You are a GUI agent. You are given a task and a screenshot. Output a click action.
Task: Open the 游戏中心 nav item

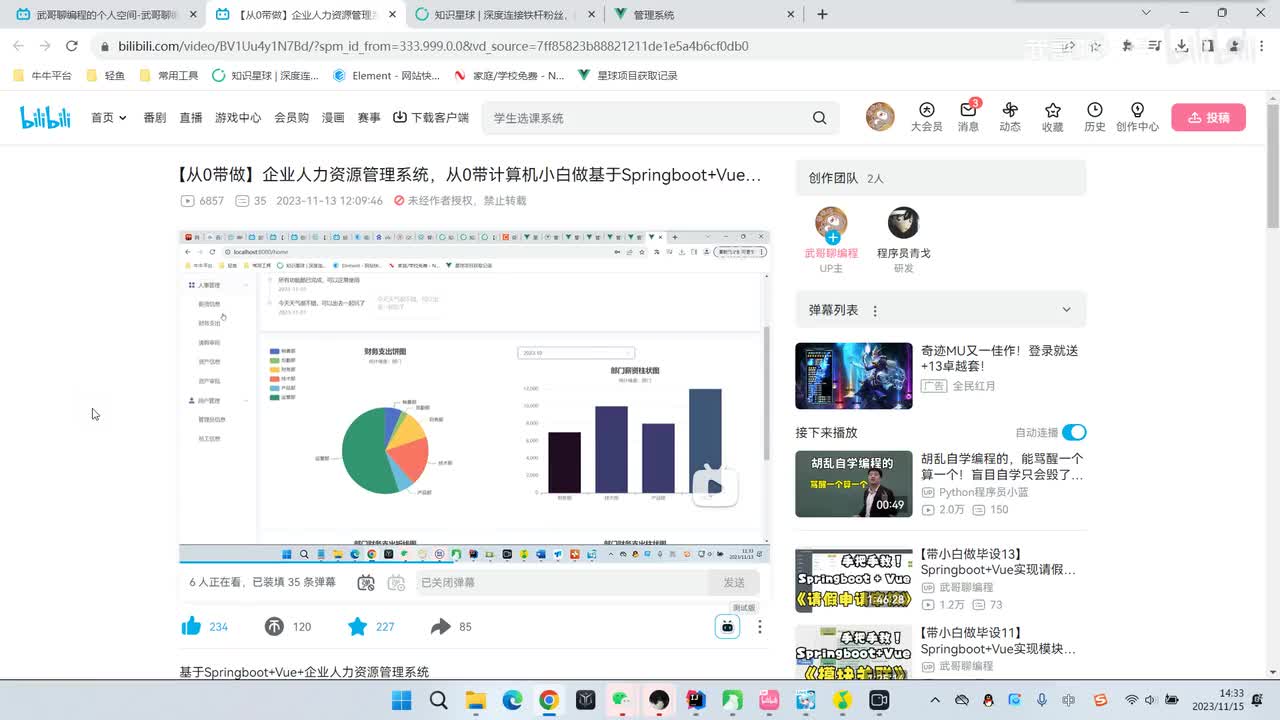tap(238, 118)
